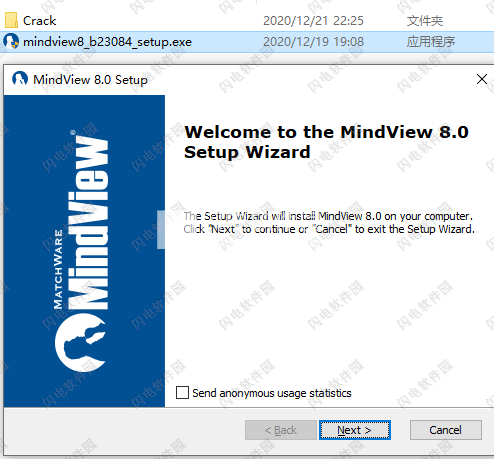Select mindview8_b23084_setup.exe file name

(107, 42)
